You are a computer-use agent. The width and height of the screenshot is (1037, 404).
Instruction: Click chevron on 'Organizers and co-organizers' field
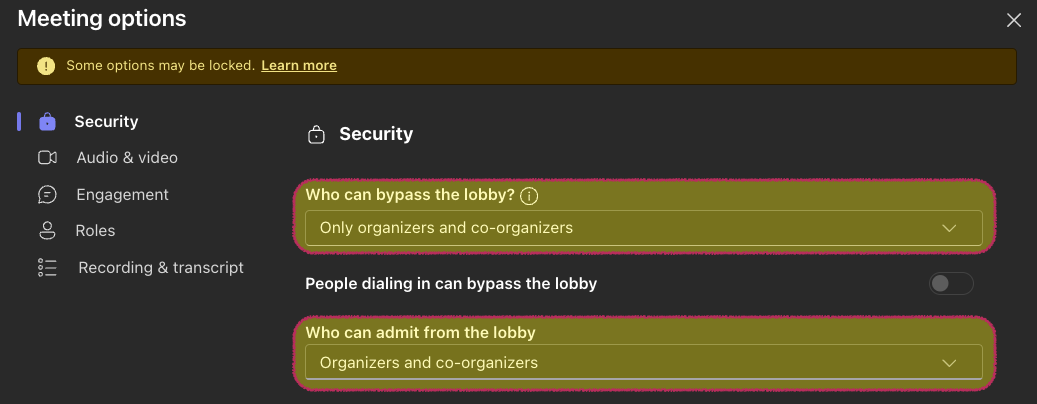949,363
